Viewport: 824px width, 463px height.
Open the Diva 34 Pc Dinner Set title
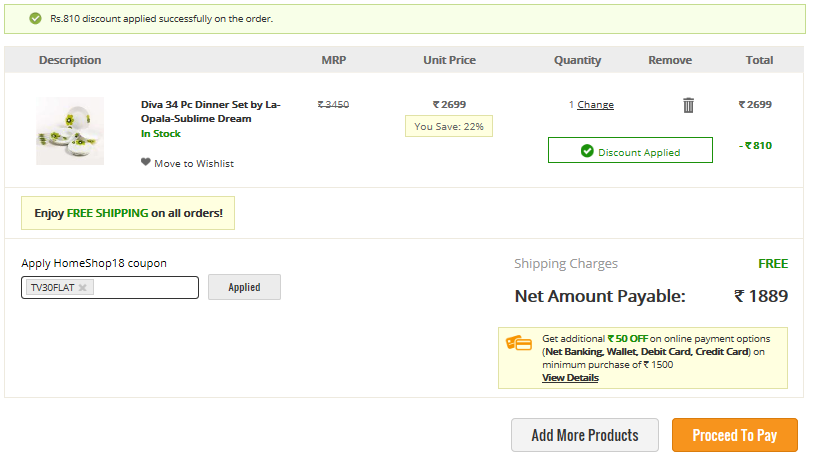[x=211, y=111]
